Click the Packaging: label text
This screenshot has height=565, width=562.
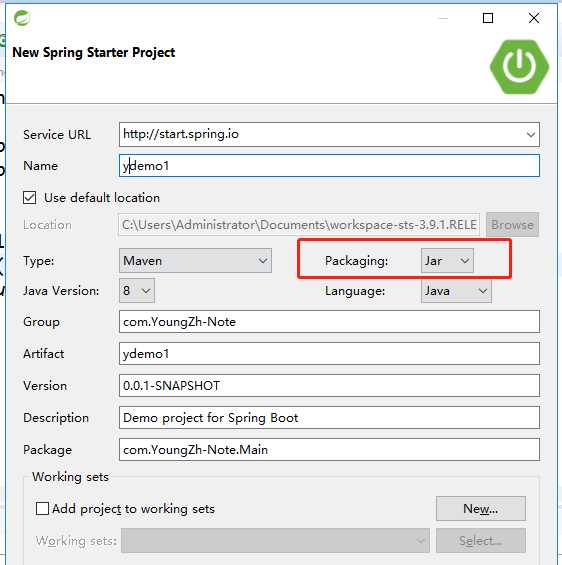click(356, 261)
